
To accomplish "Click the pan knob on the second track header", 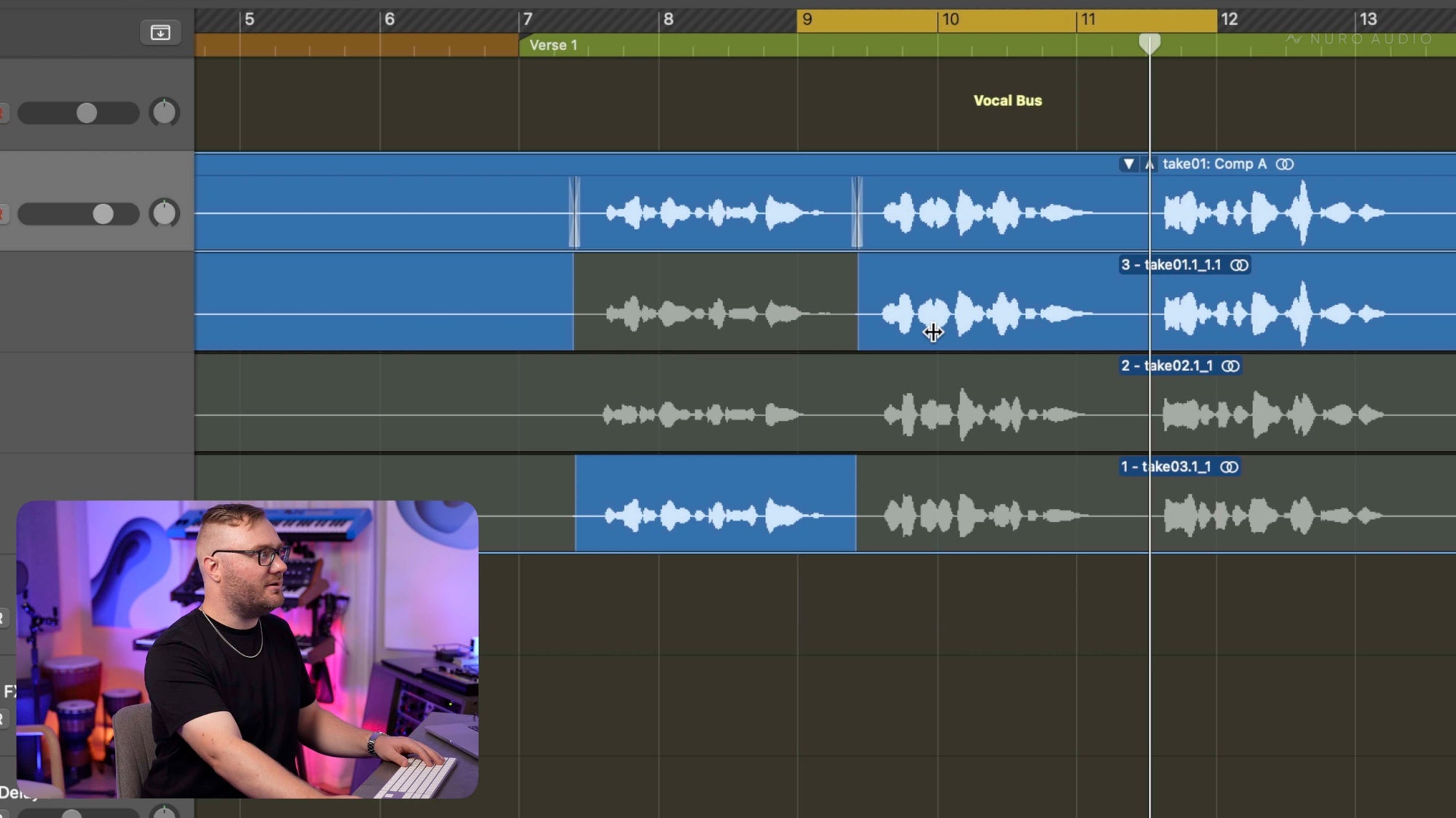I will [x=163, y=213].
